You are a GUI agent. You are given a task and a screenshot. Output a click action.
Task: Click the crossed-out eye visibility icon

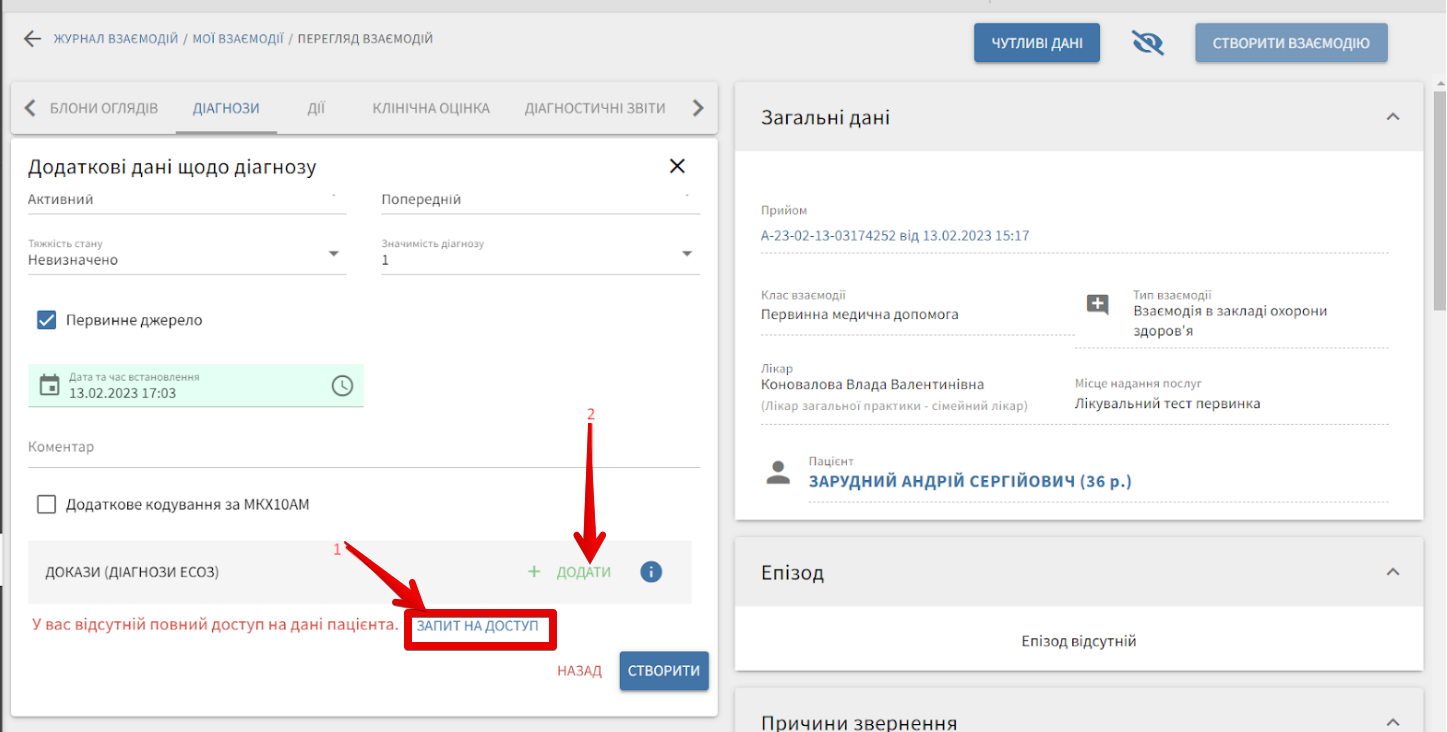point(1147,43)
